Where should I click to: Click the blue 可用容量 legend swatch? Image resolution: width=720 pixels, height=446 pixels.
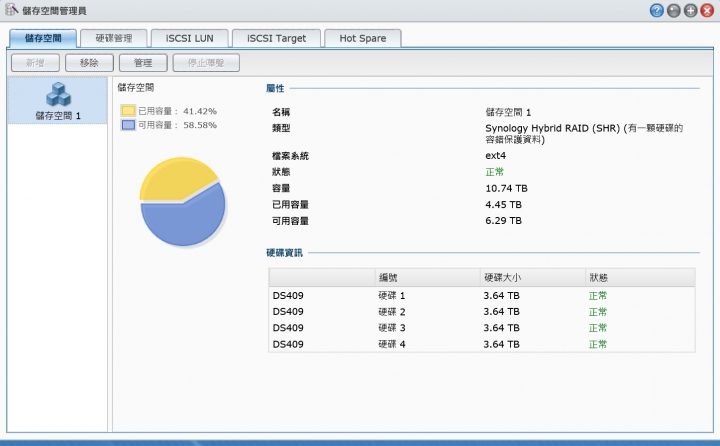(128, 124)
